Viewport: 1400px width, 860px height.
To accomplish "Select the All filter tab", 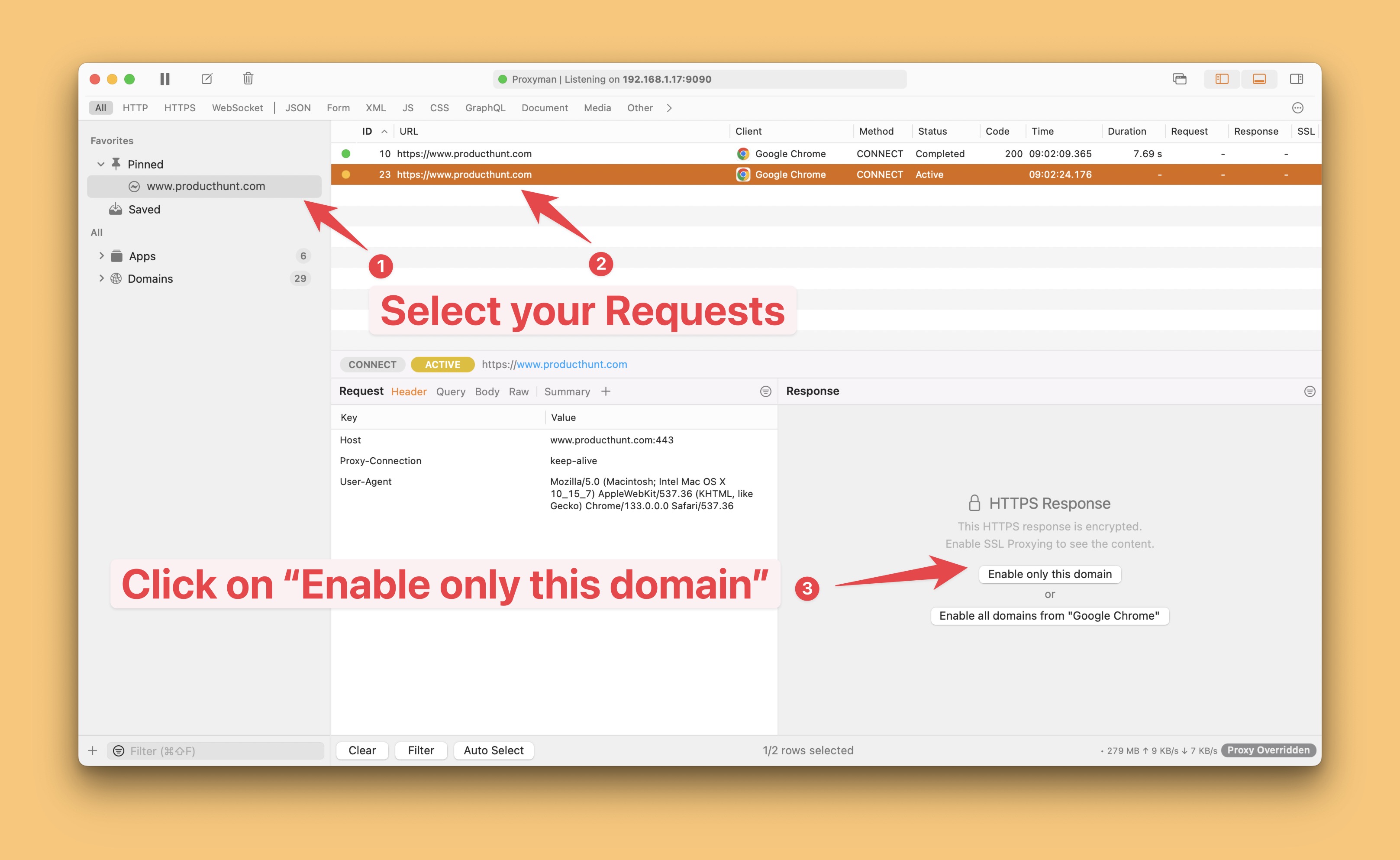I will [x=101, y=108].
